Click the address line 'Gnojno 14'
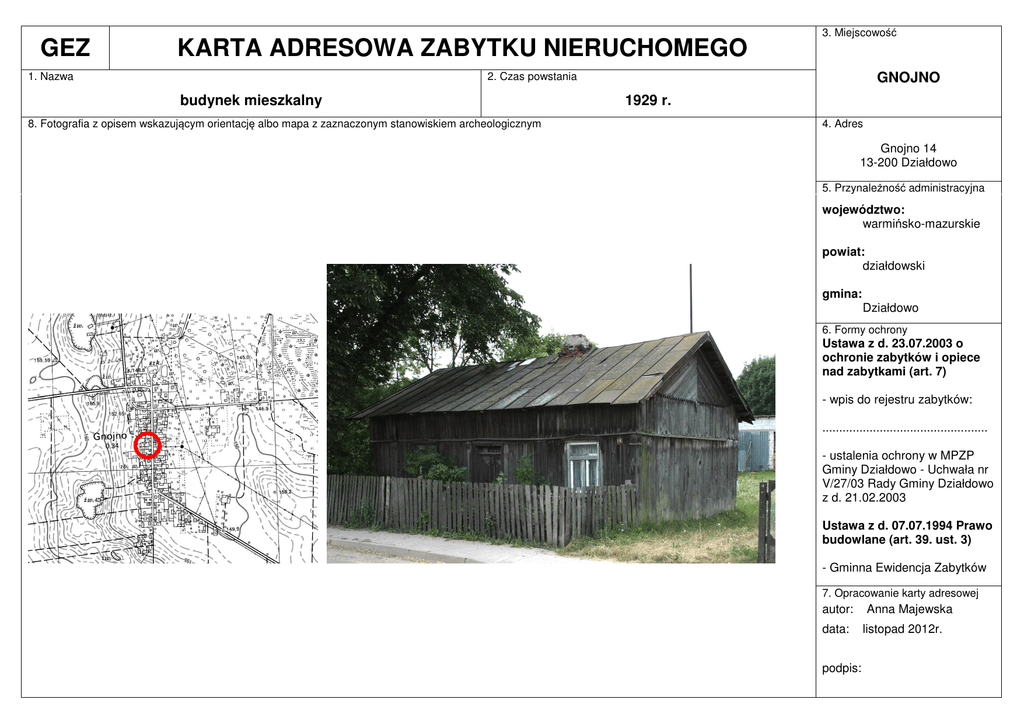This screenshot has width=1024, height=724. click(x=908, y=148)
